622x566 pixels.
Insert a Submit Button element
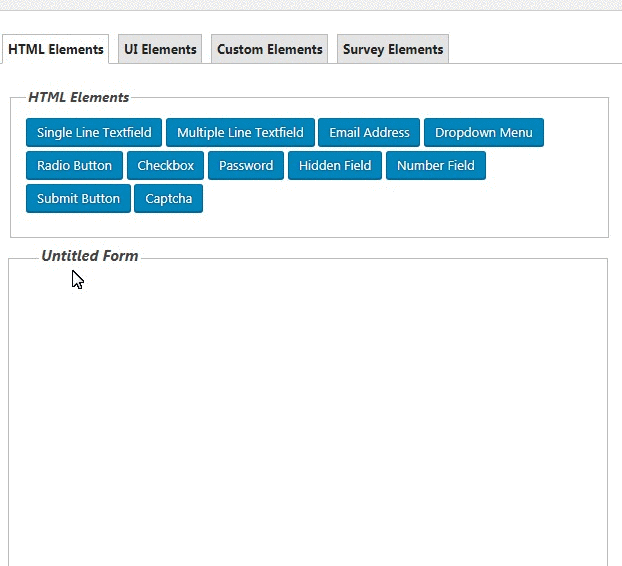(x=78, y=198)
